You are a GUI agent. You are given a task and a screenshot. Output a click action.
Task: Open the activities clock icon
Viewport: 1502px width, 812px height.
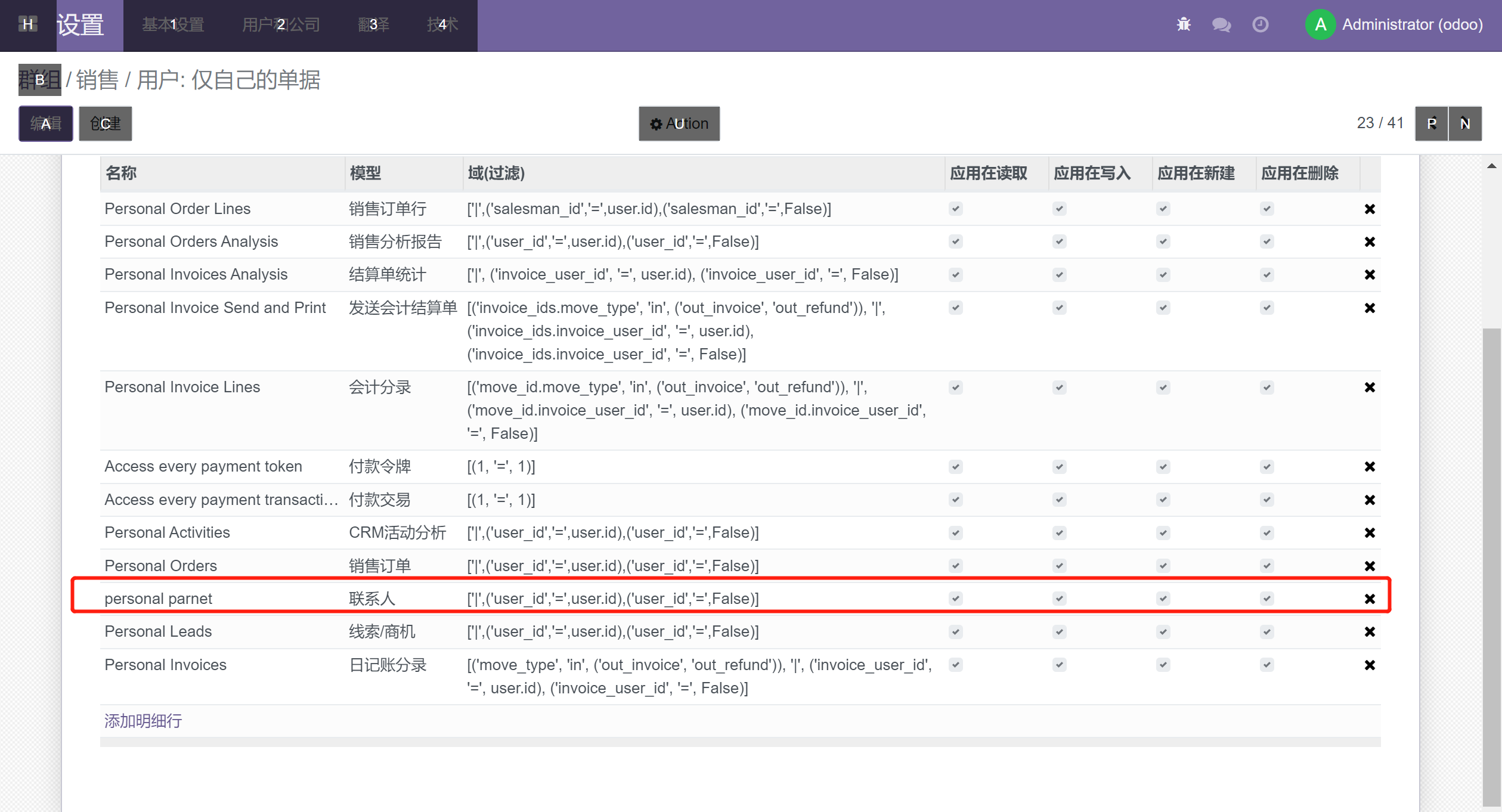[1260, 24]
